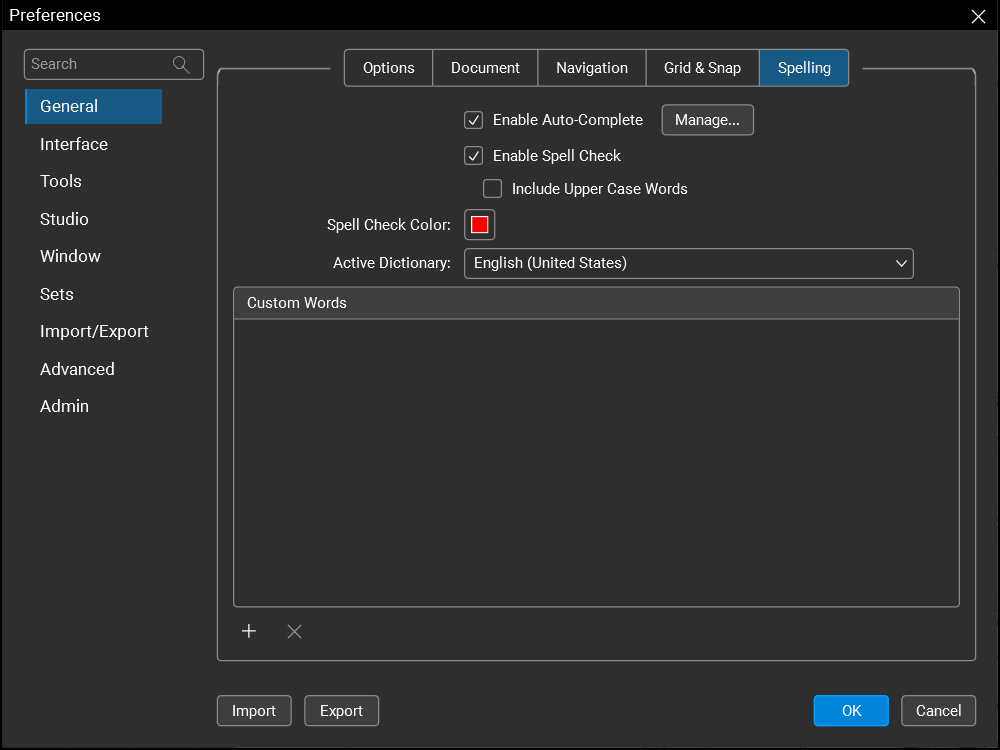Go to the Document tab
Screen dimensions: 1000x750
point(485,68)
